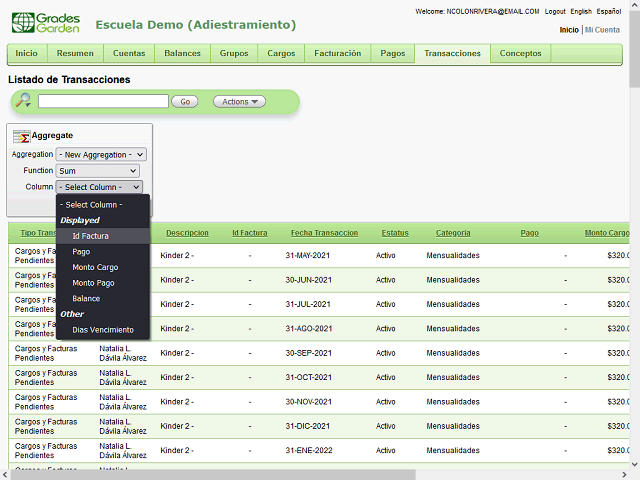Sort by Pago column header

click(x=530, y=233)
